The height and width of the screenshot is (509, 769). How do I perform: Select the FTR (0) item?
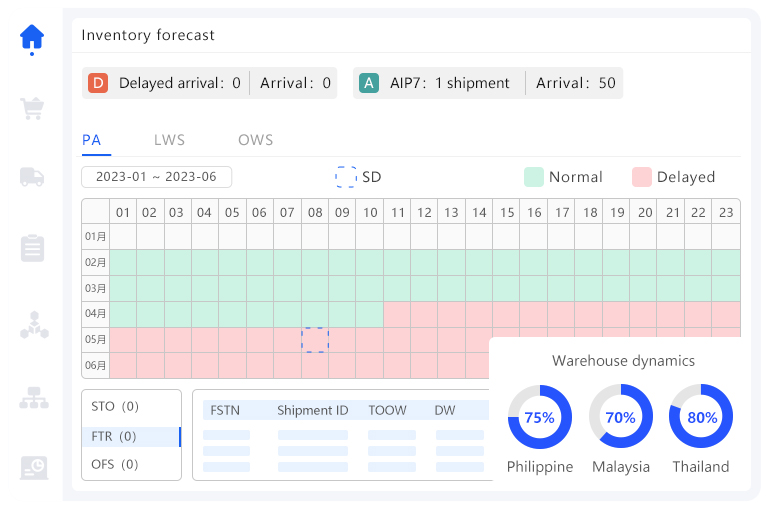tap(115, 436)
